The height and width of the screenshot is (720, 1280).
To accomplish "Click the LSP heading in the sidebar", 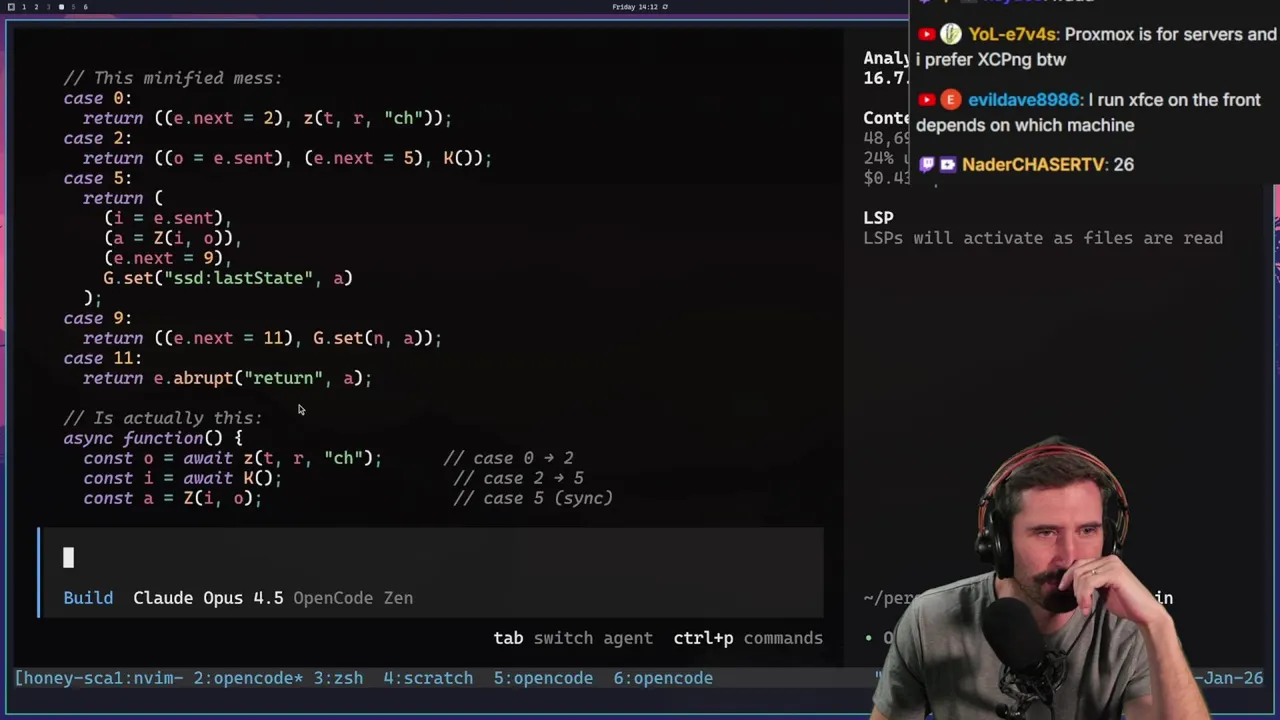I will (x=878, y=218).
